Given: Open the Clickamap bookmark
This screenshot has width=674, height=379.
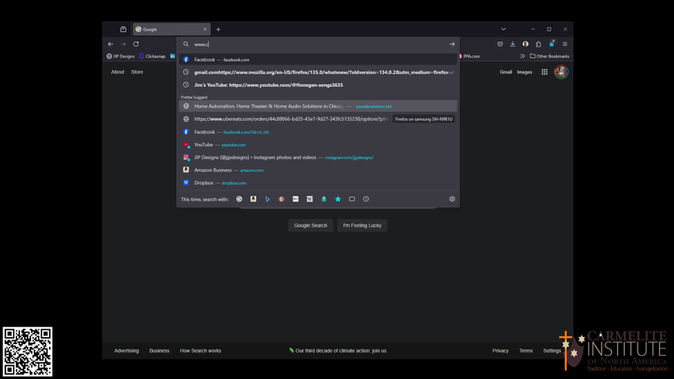Looking at the screenshot, I should pyautogui.click(x=152, y=56).
